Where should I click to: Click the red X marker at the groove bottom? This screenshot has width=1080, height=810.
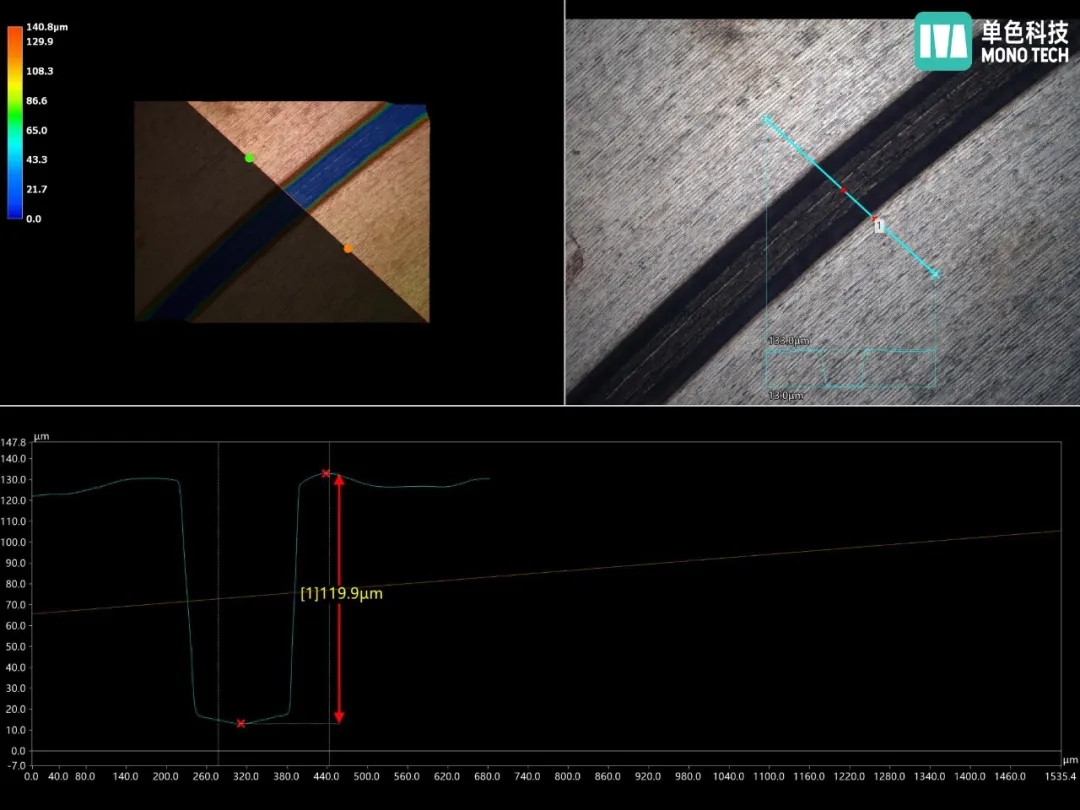240,723
